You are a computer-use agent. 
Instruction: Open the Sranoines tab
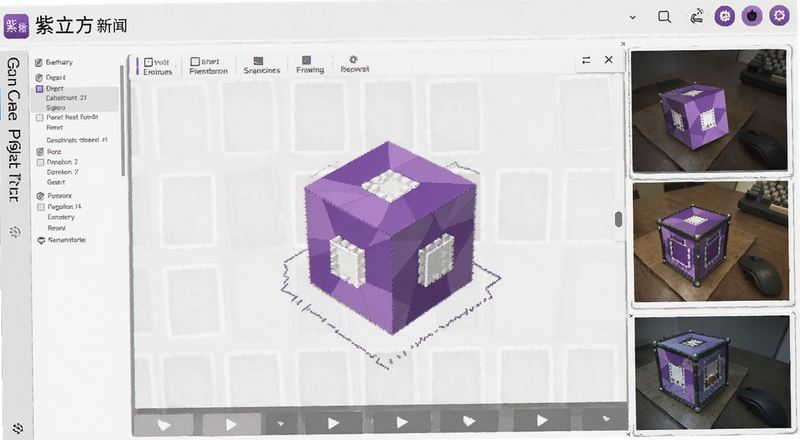click(x=262, y=66)
